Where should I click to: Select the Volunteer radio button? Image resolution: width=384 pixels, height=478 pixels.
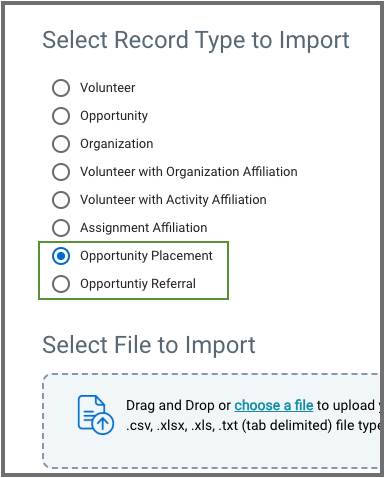coord(61,88)
